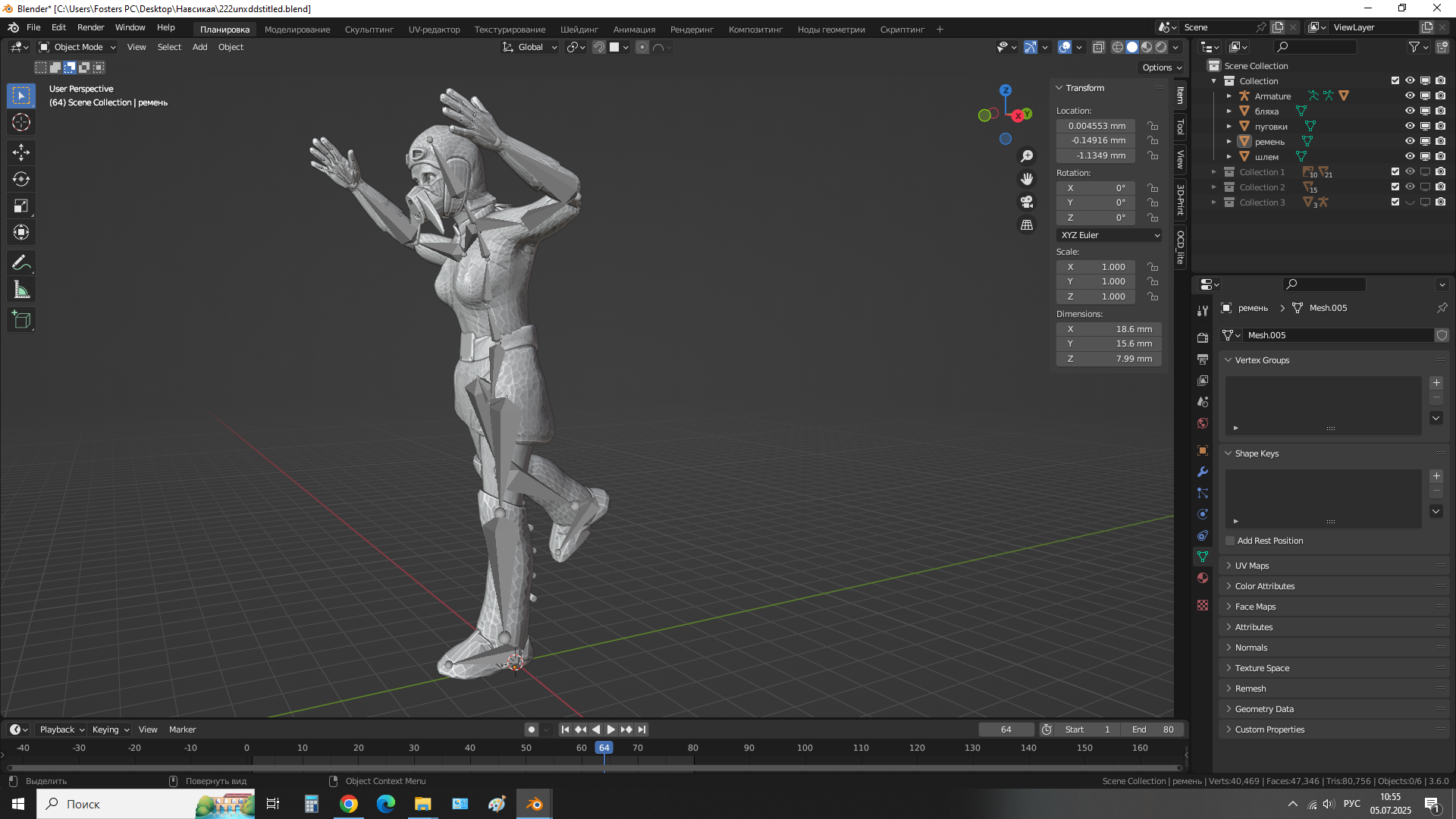Open the Material properties tab icon
The height and width of the screenshot is (819, 1456).
(x=1203, y=578)
